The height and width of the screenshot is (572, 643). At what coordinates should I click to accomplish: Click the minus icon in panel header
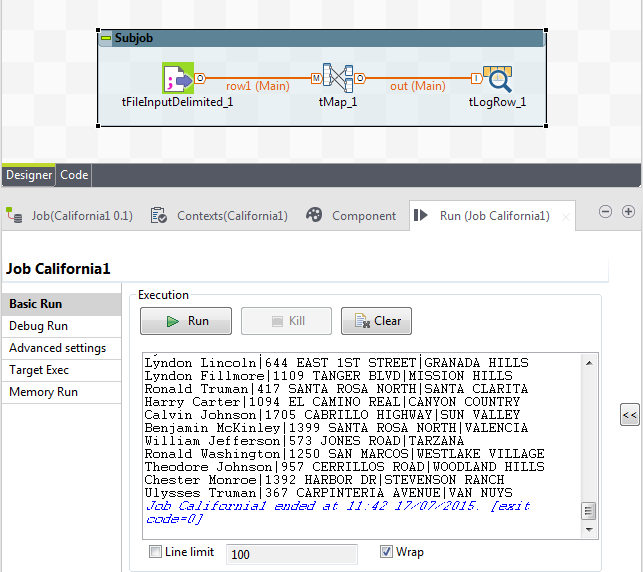pos(605,212)
